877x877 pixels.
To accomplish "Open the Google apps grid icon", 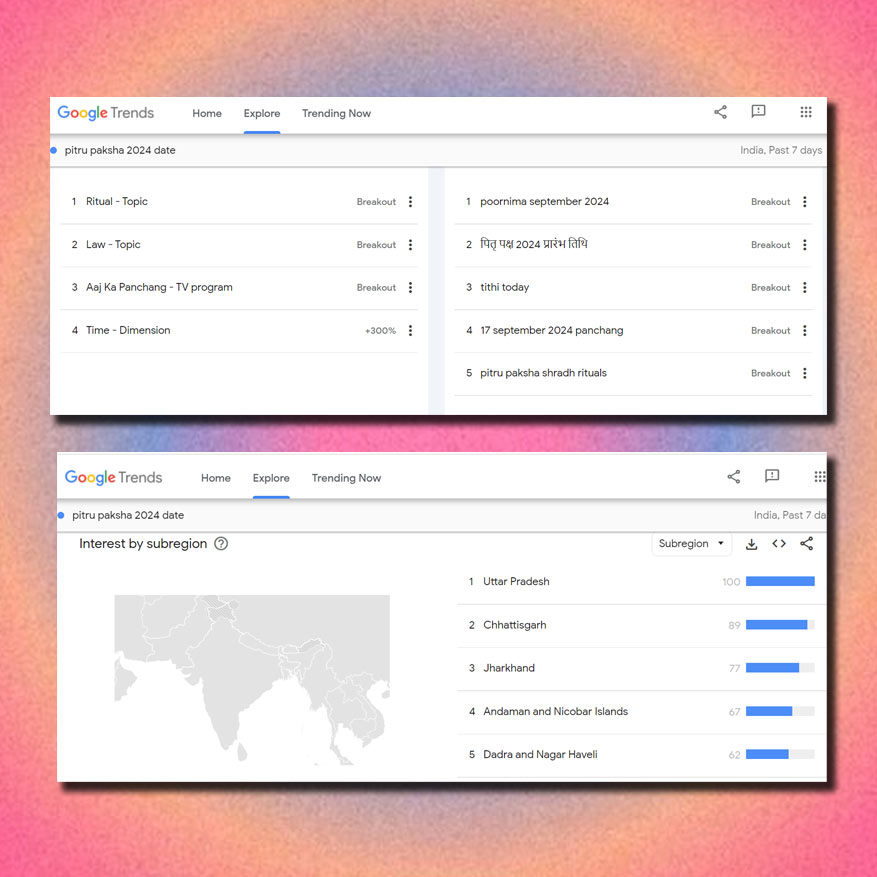I will pos(806,112).
